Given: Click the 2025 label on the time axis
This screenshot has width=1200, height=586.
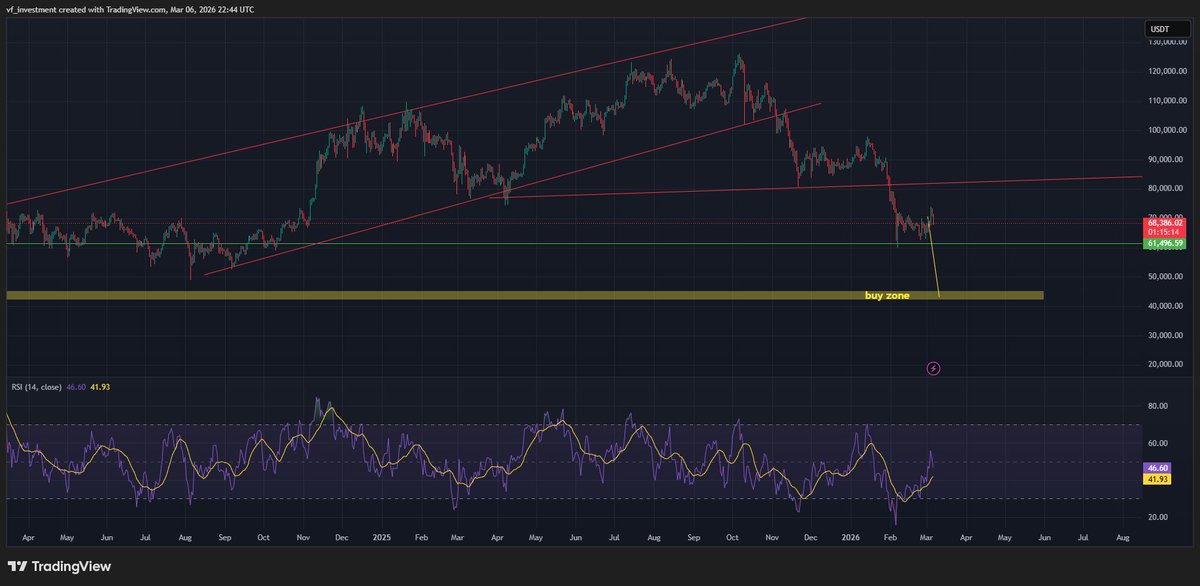Looking at the screenshot, I should pos(381,537).
